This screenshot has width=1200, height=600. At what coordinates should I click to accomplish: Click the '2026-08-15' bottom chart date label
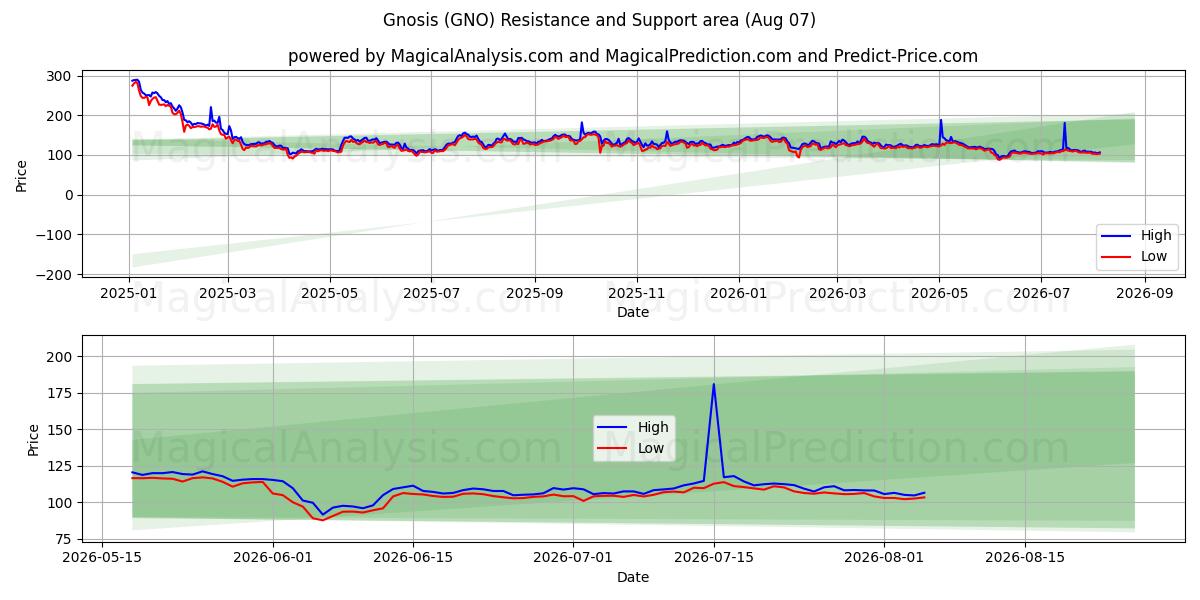[1024, 557]
